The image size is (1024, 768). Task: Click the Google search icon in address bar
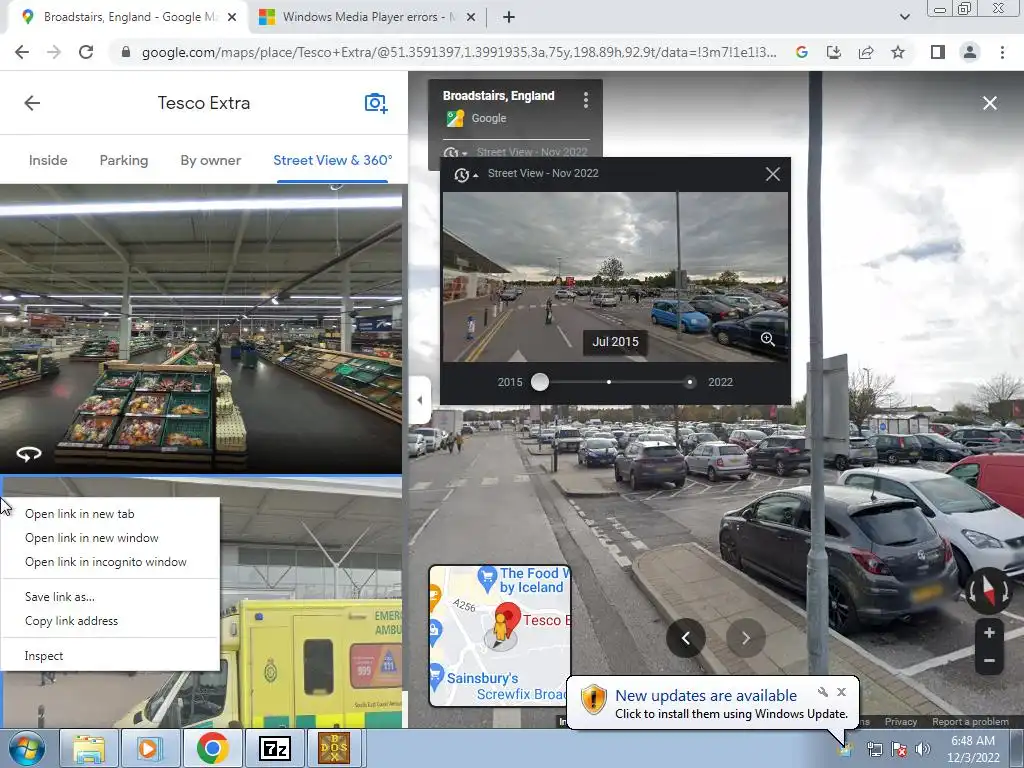pyautogui.click(x=802, y=52)
